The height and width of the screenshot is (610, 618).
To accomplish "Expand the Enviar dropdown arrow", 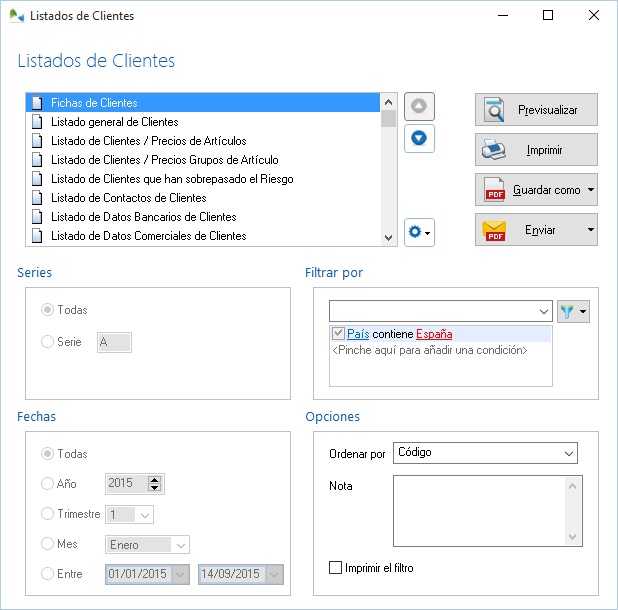I will point(592,230).
